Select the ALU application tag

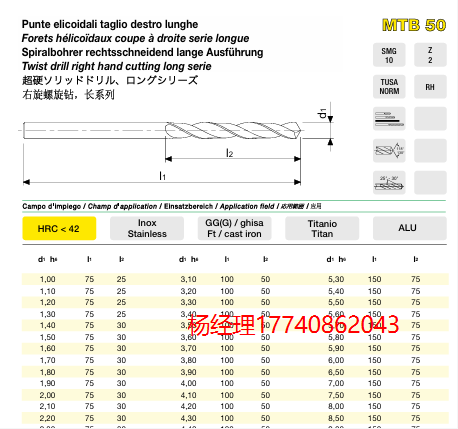pos(409,228)
